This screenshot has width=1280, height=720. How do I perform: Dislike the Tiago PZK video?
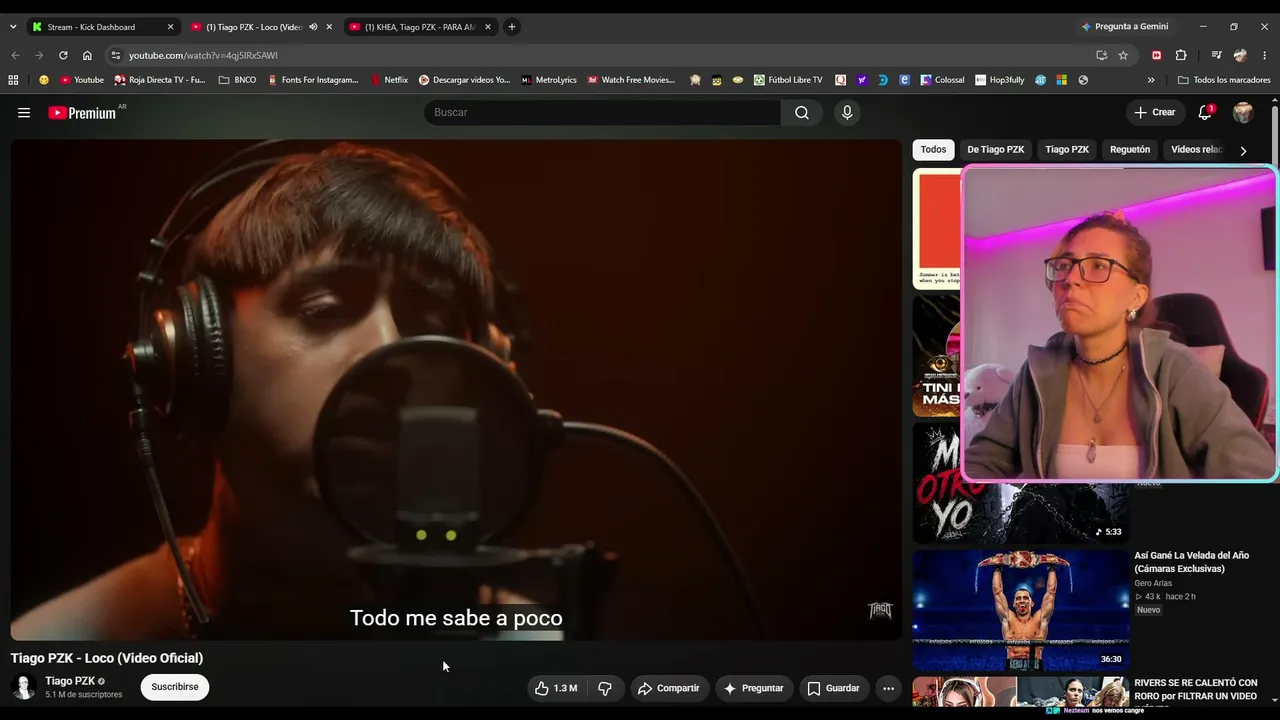pos(605,688)
